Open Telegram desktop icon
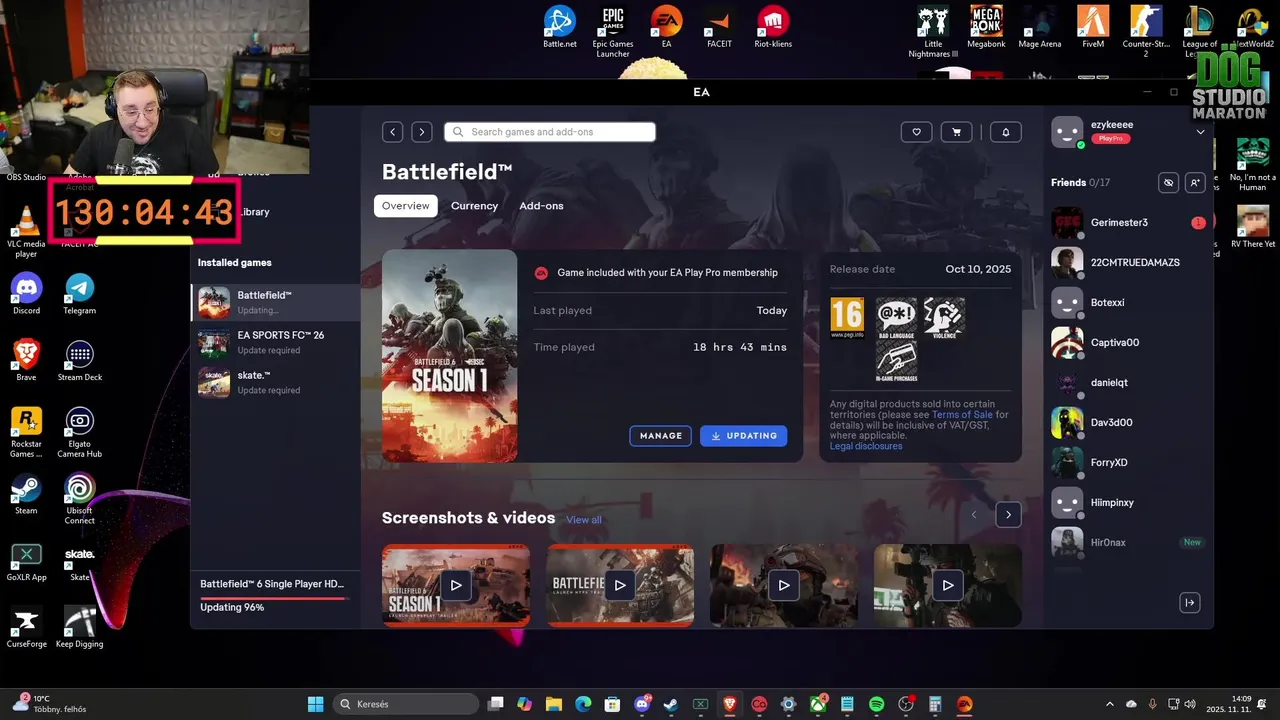The height and width of the screenshot is (720, 1280). click(80, 294)
